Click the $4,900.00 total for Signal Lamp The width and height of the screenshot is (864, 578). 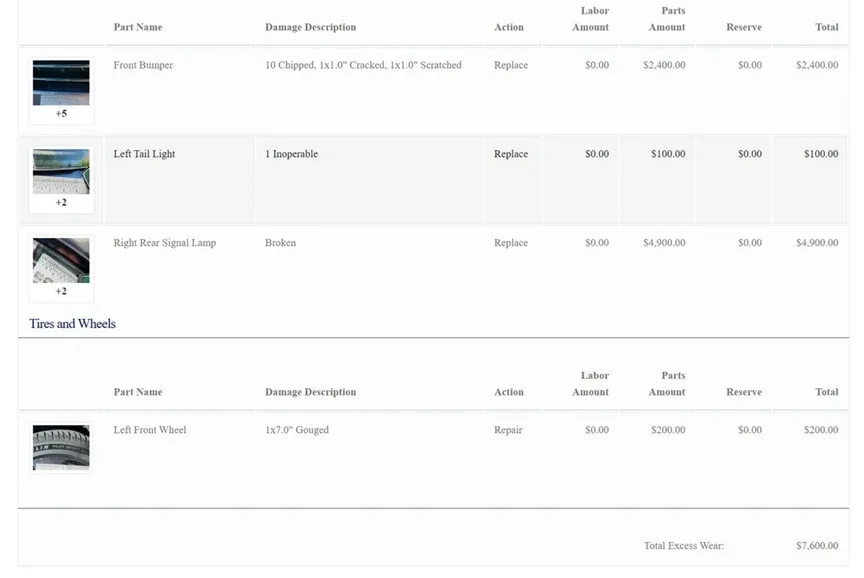tap(817, 243)
